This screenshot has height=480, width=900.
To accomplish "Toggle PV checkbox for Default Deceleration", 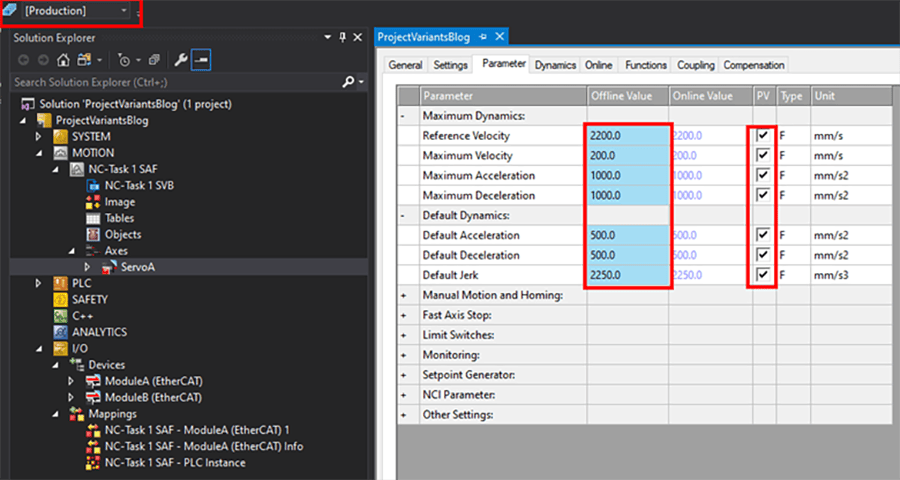I will (x=762, y=255).
